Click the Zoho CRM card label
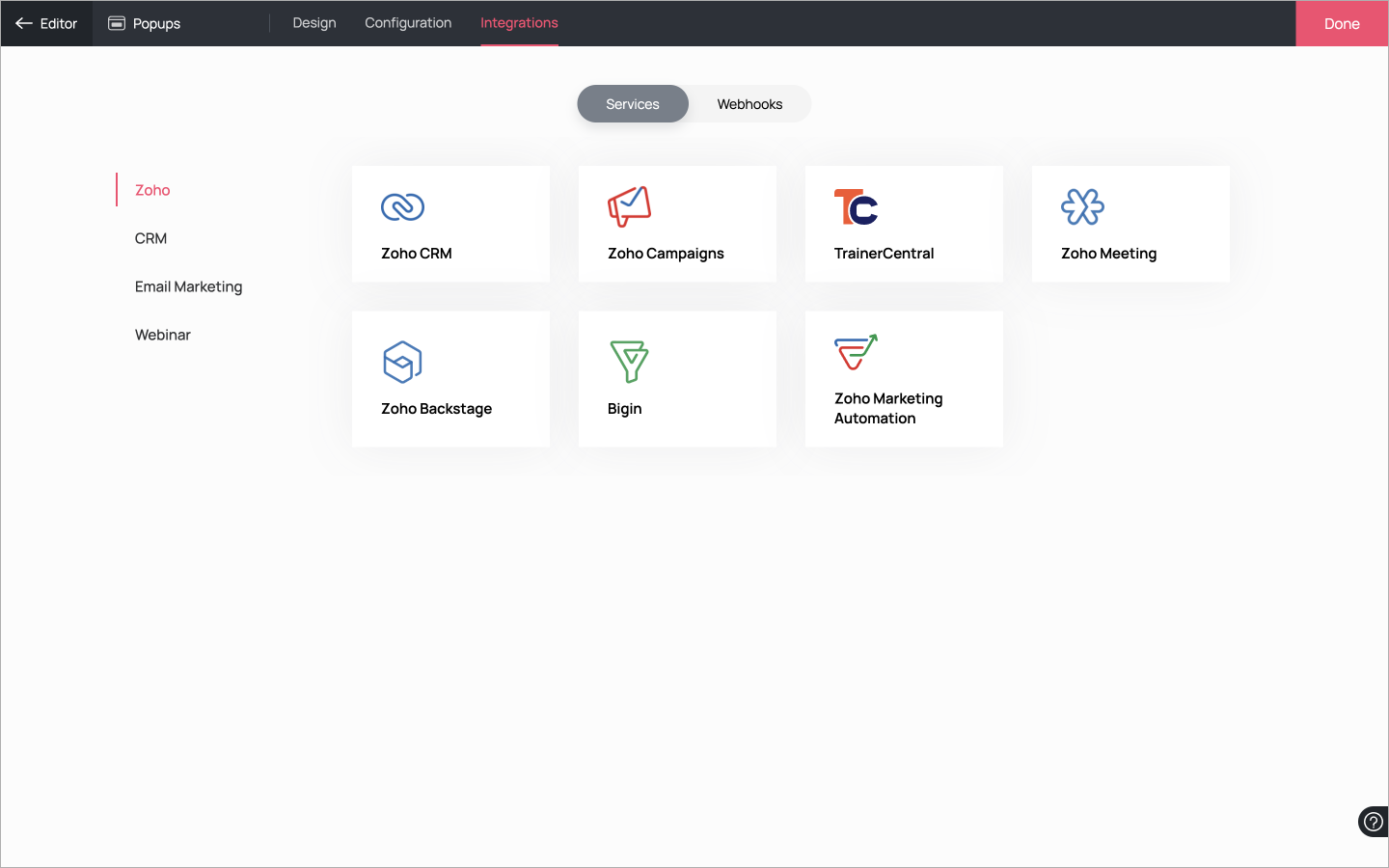 [x=417, y=254]
